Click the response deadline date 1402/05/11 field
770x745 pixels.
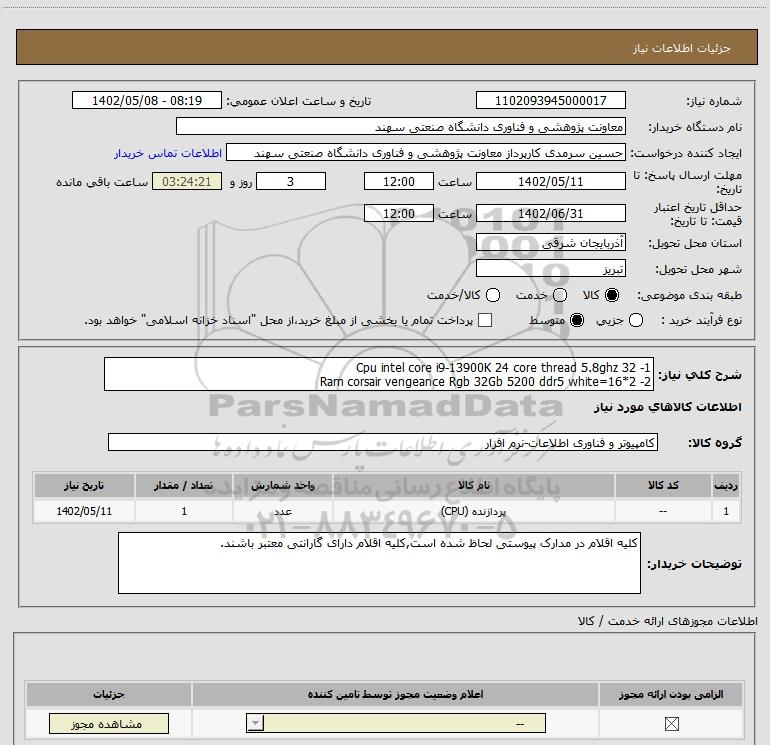(550, 181)
